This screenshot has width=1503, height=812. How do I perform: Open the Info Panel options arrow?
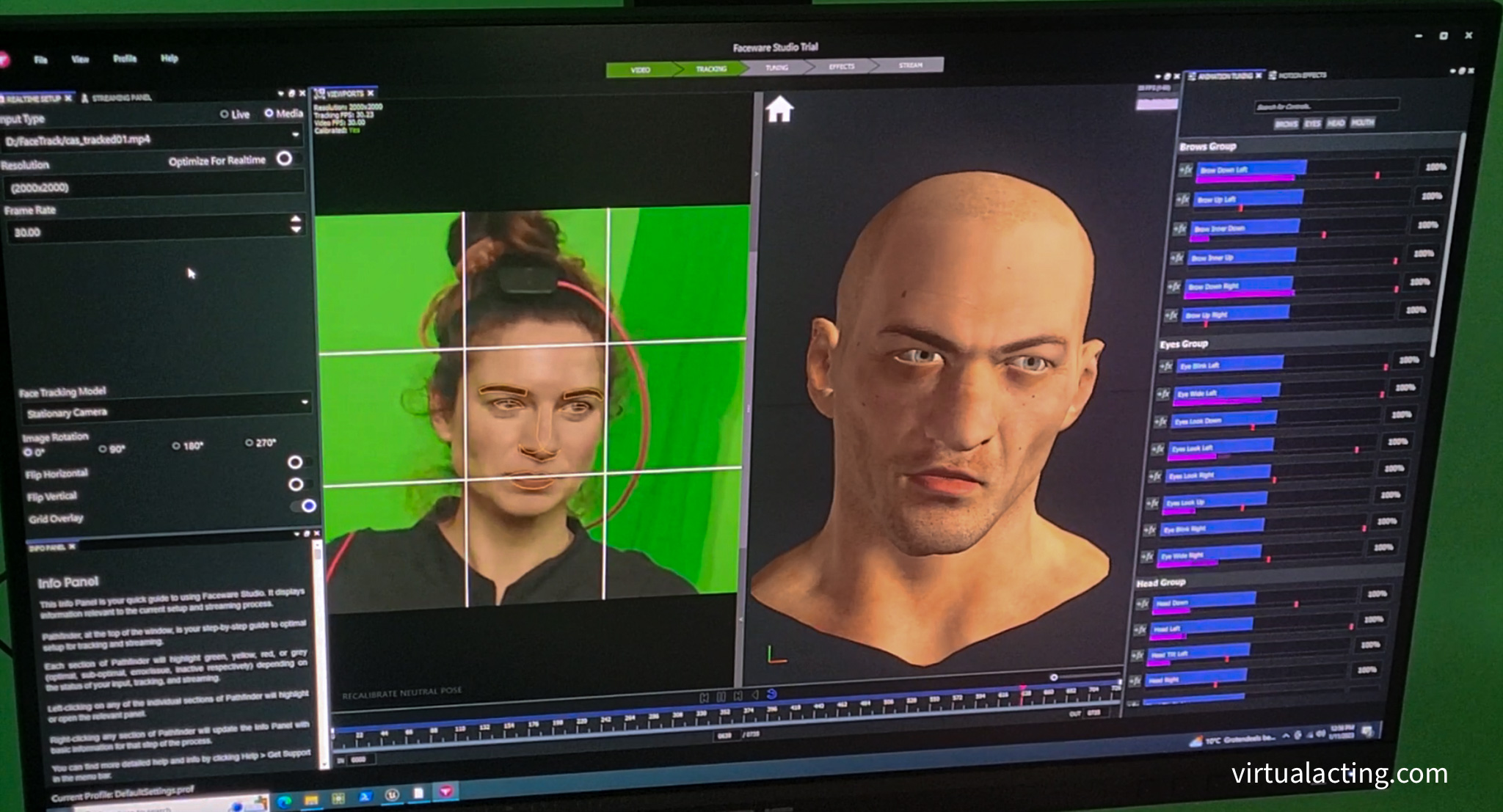296,534
